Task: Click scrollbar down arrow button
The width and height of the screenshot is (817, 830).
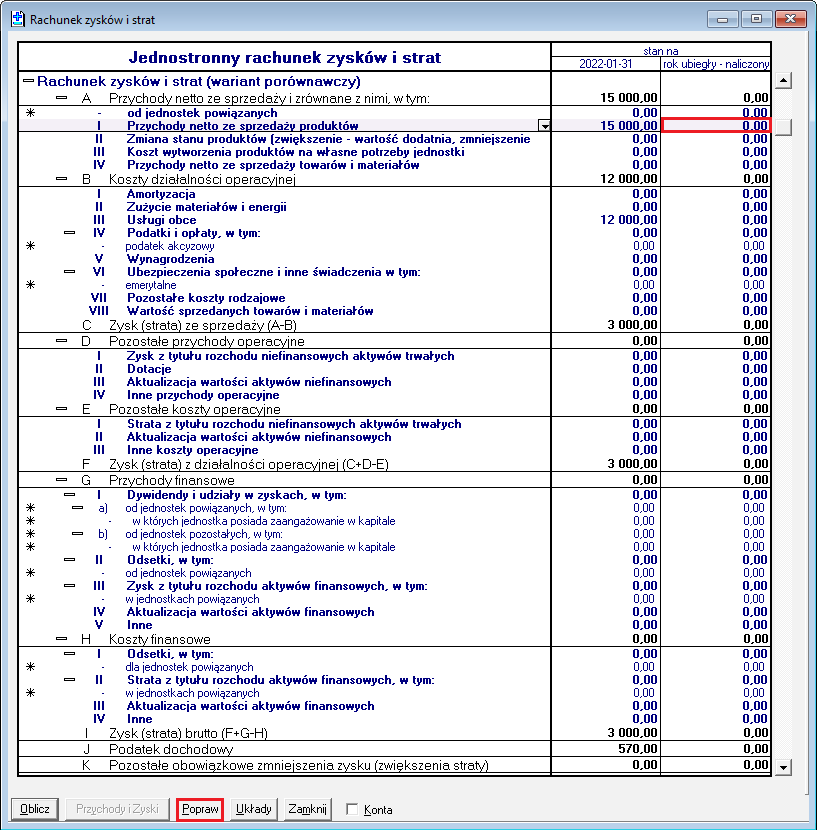Action: pos(783,767)
